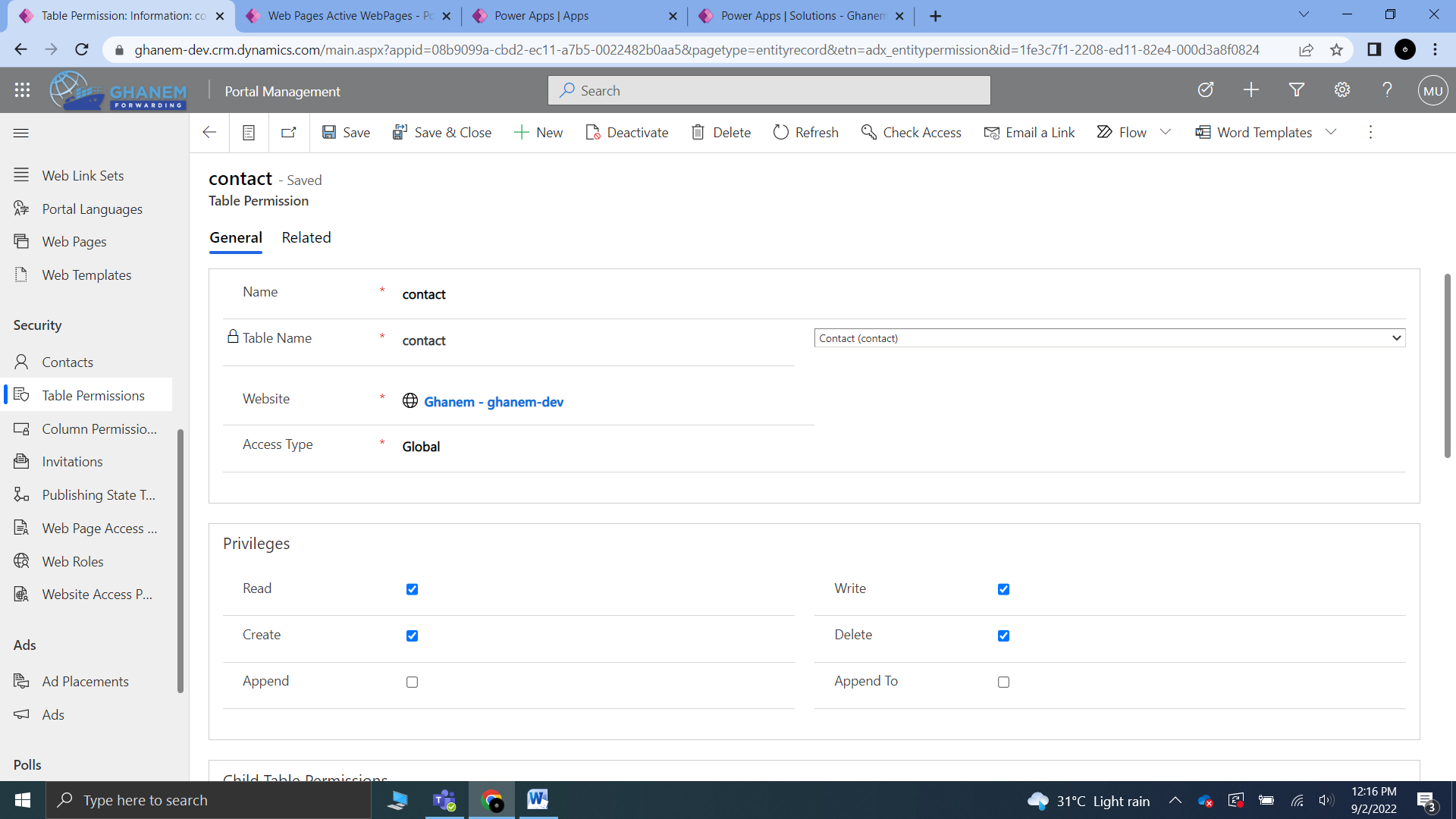1456x819 pixels.
Task: Expand the Flow command chevron
Action: pyautogui.click(x=1166, y=132)
